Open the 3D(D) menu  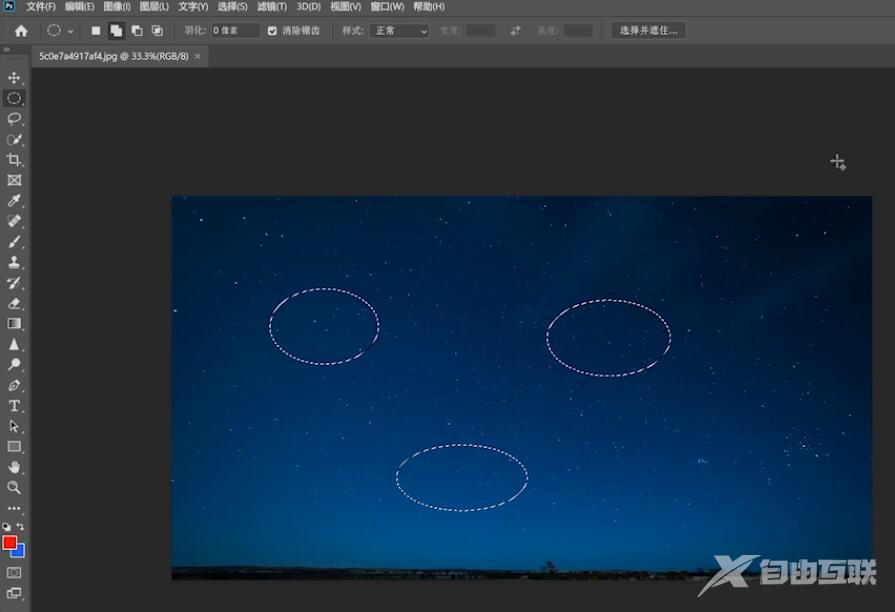tap(308, 7)
